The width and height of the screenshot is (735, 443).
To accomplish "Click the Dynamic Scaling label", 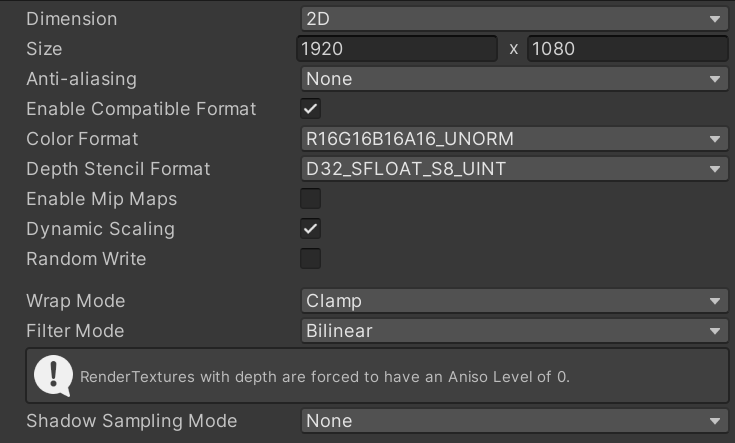I will coord(100,228).
